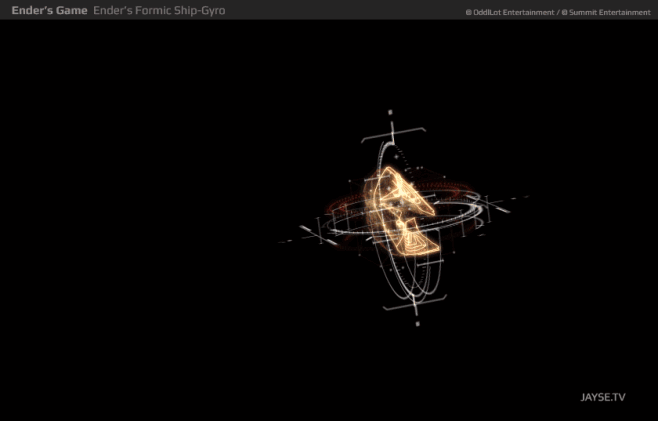Viewport: 658px width, 421px height.
Task: Click the small square marker below the gyro
Action: pyautogui.click(x=417, y=324)
